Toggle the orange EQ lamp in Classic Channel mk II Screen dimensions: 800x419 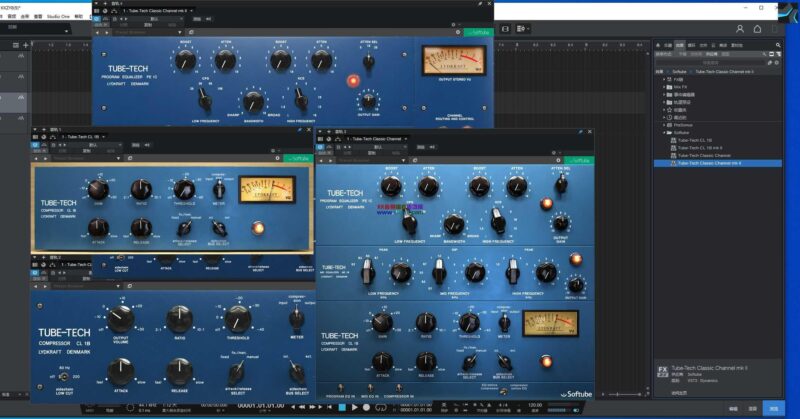pyautogui.click(x=353, y=80)
